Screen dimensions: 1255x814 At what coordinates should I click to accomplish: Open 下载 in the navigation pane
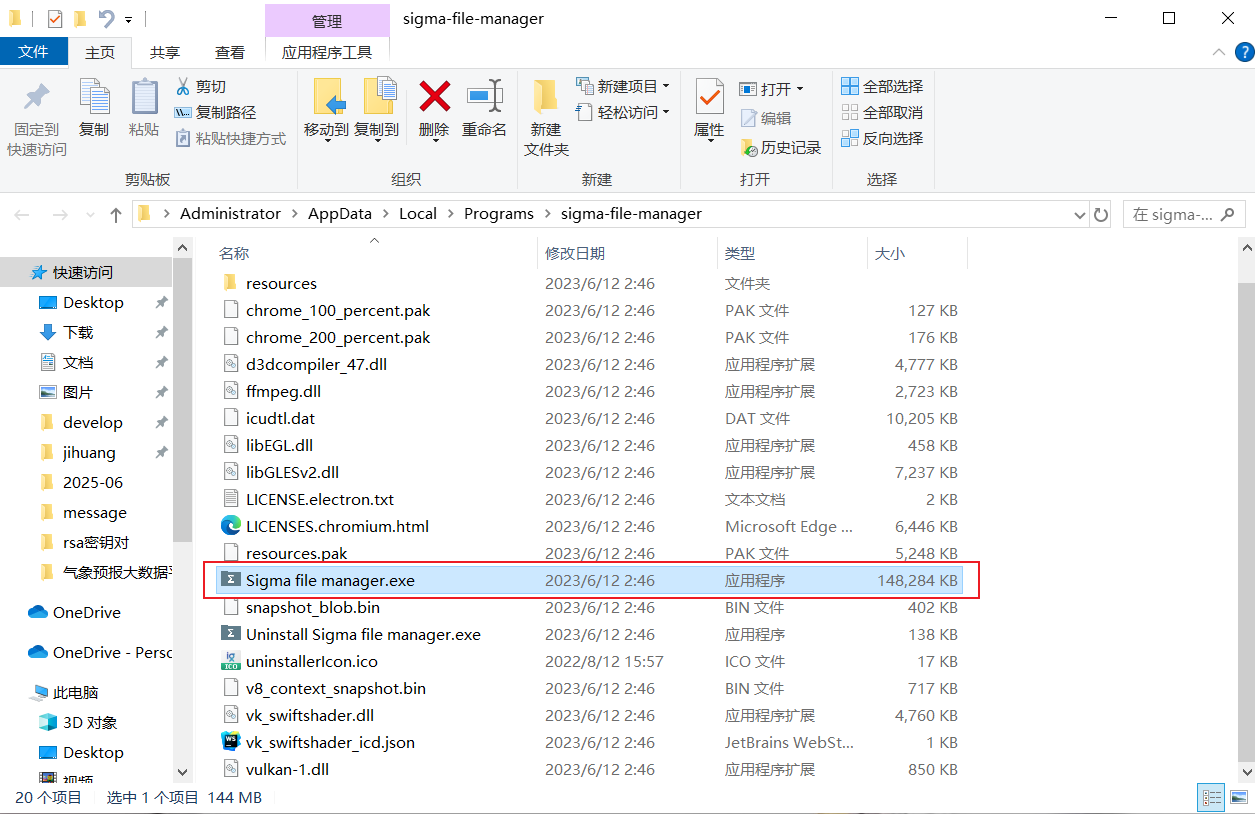tap(78, 333)
